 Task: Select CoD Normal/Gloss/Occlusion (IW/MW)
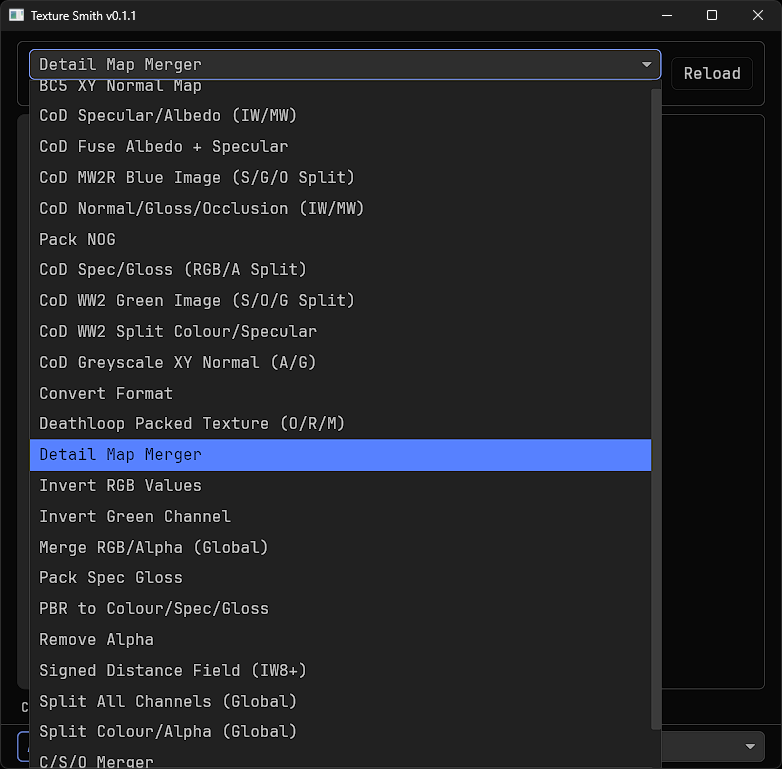point(340,208)
